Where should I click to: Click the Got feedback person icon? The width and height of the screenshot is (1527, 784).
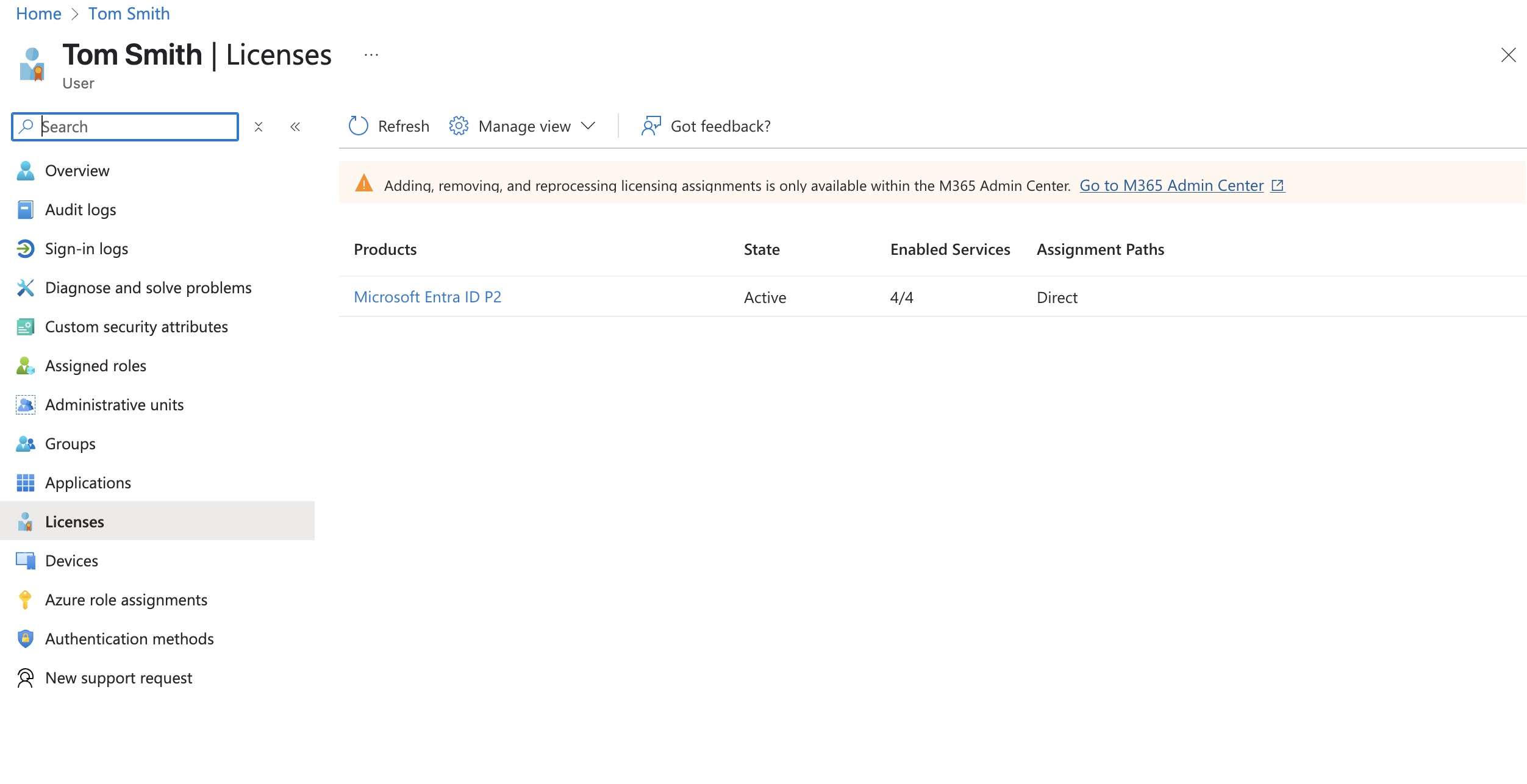(651, 126)
